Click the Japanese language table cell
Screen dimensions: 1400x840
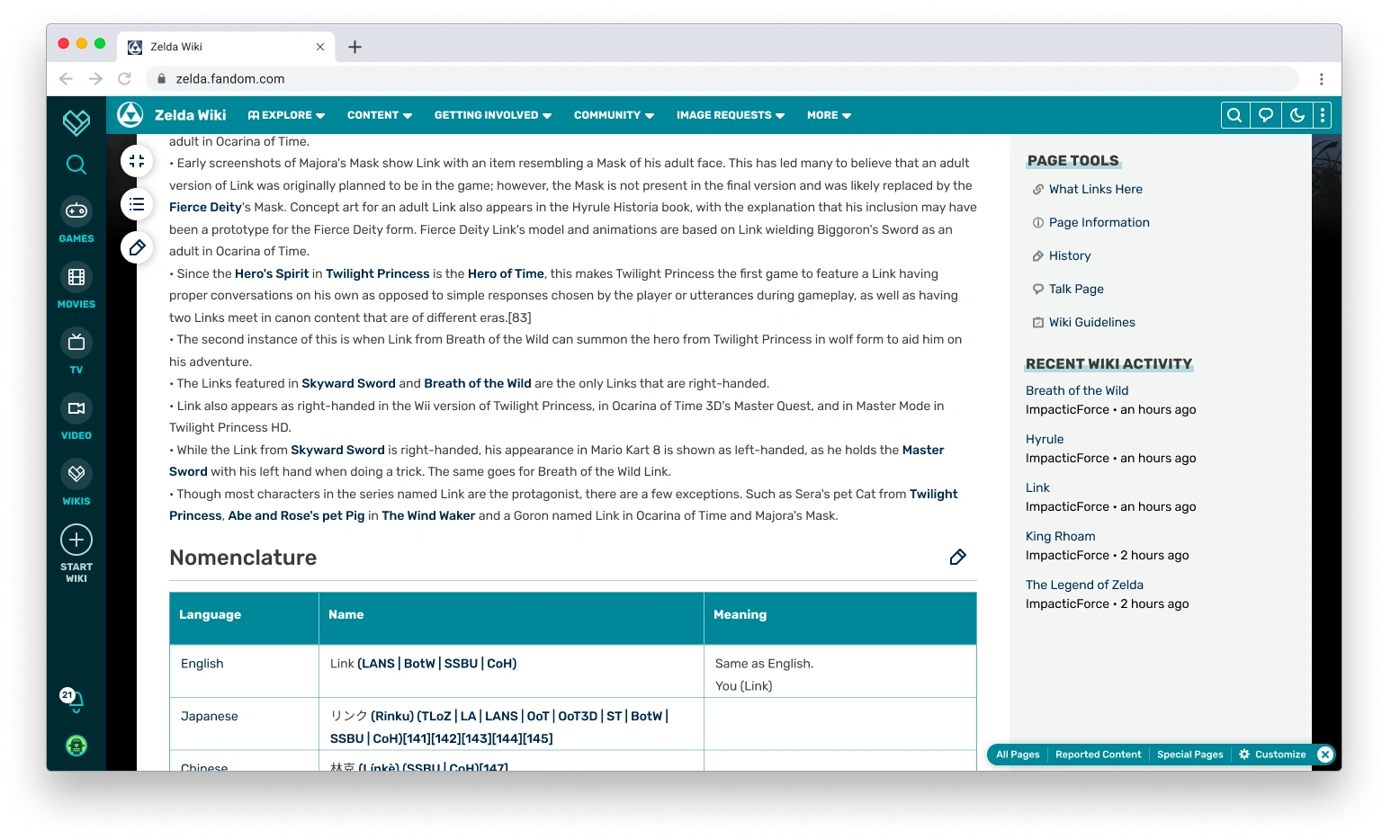point(244,724)
